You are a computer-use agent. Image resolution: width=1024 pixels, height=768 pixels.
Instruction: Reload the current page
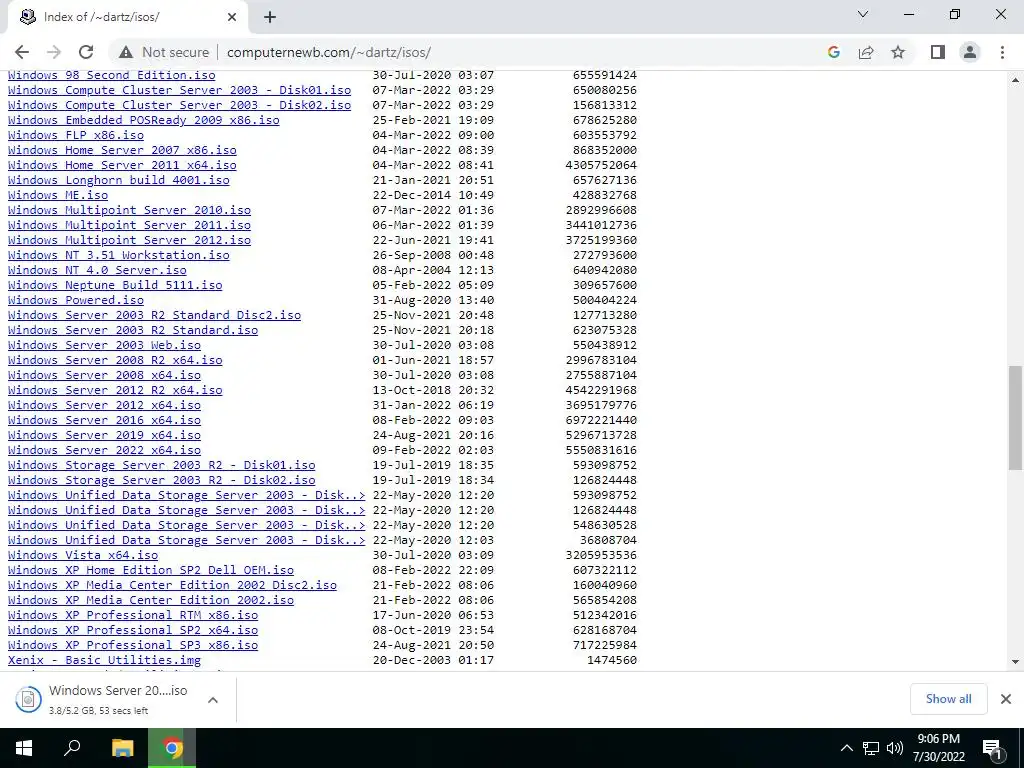click(86, 52)
